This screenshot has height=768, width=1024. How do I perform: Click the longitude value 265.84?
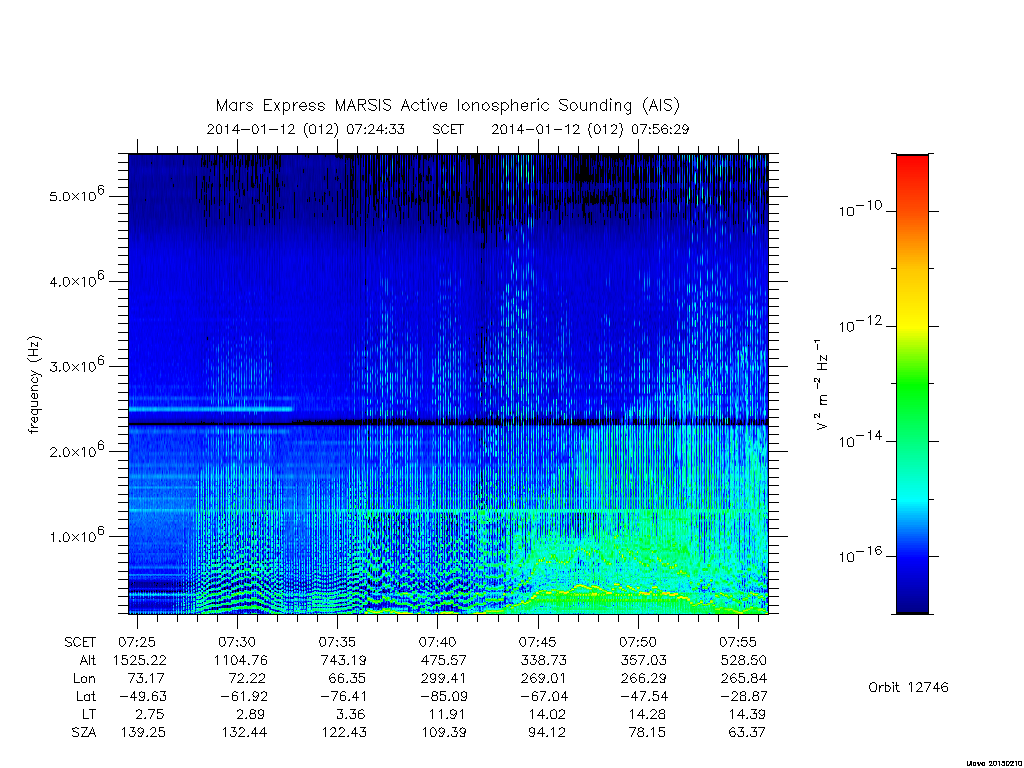tap(743, 679)
